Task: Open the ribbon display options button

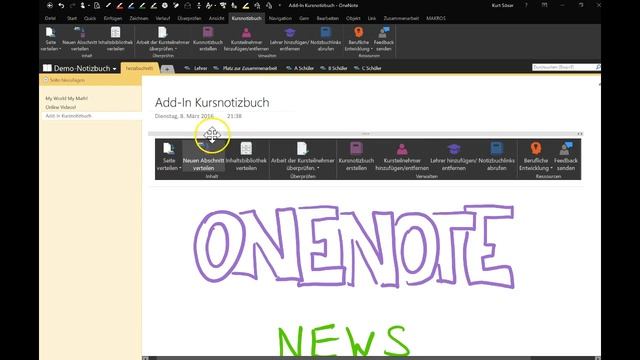Action: tap(544, 5)
